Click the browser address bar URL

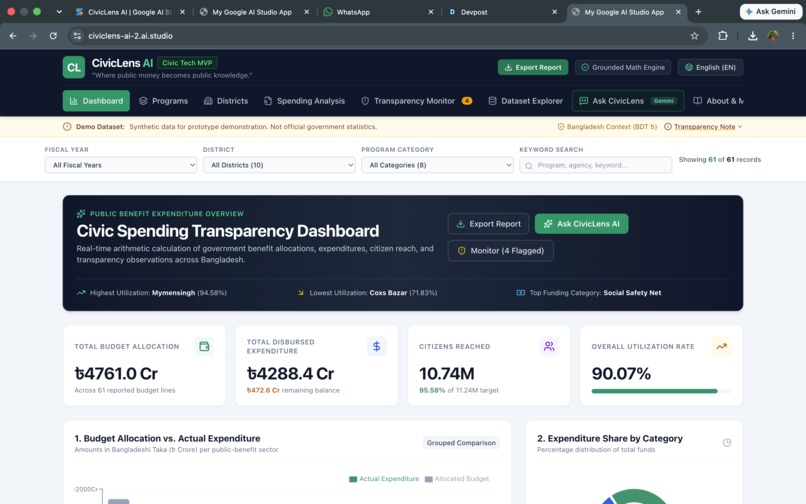pos(130,35)
